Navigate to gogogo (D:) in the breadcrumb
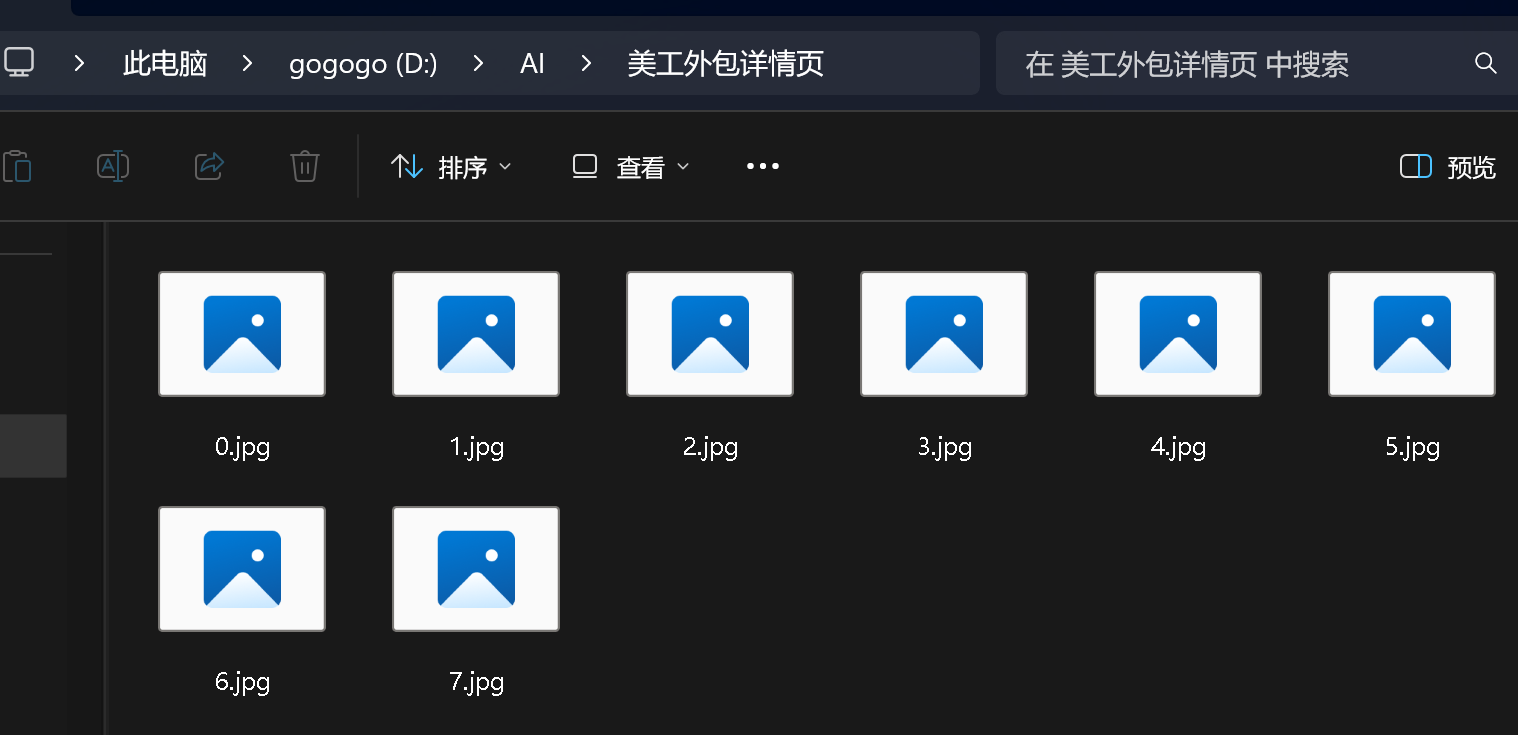The image size is (1518, 735). (363, 63)
